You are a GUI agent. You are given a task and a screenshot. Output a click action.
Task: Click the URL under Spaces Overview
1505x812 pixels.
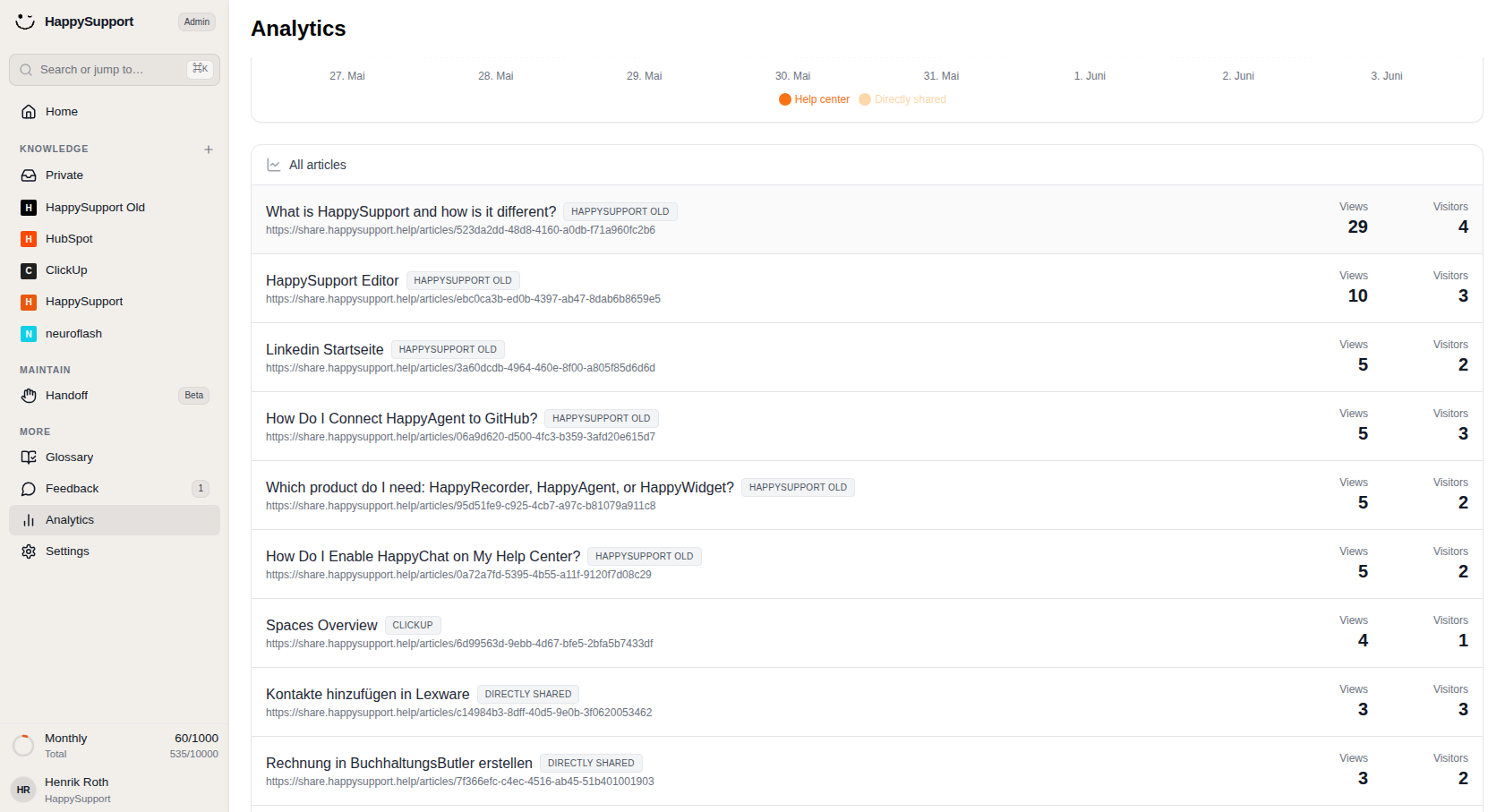tap(459, 644)
